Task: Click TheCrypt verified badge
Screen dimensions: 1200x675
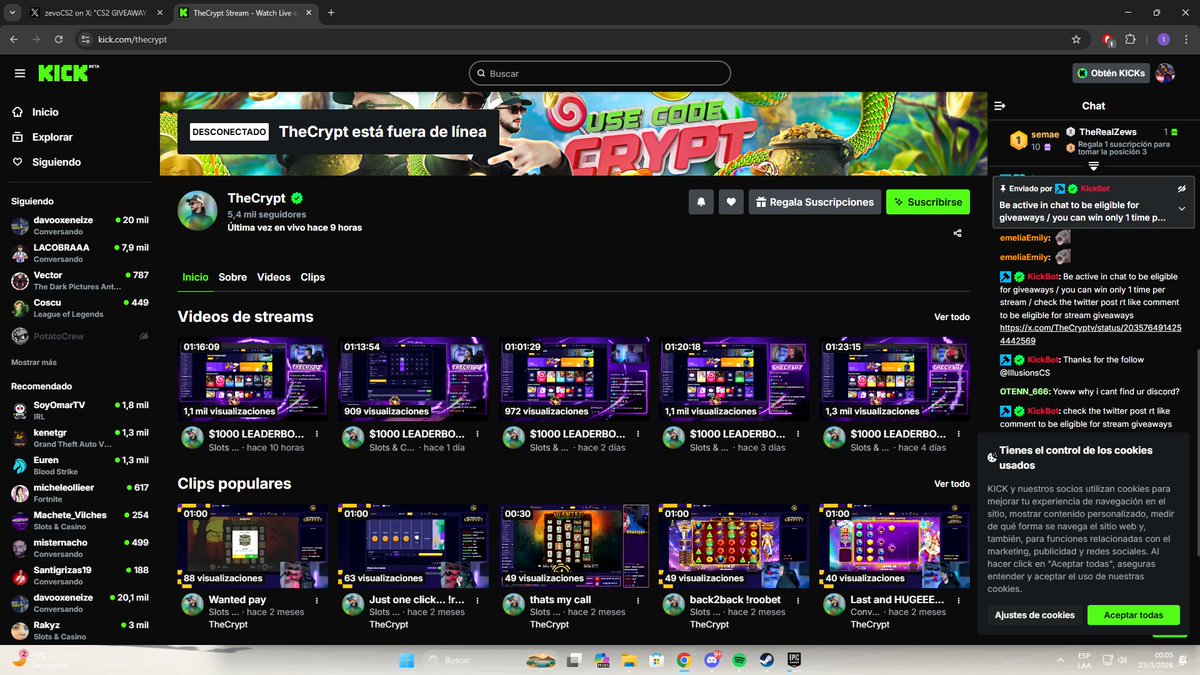Action: point(297,198)
